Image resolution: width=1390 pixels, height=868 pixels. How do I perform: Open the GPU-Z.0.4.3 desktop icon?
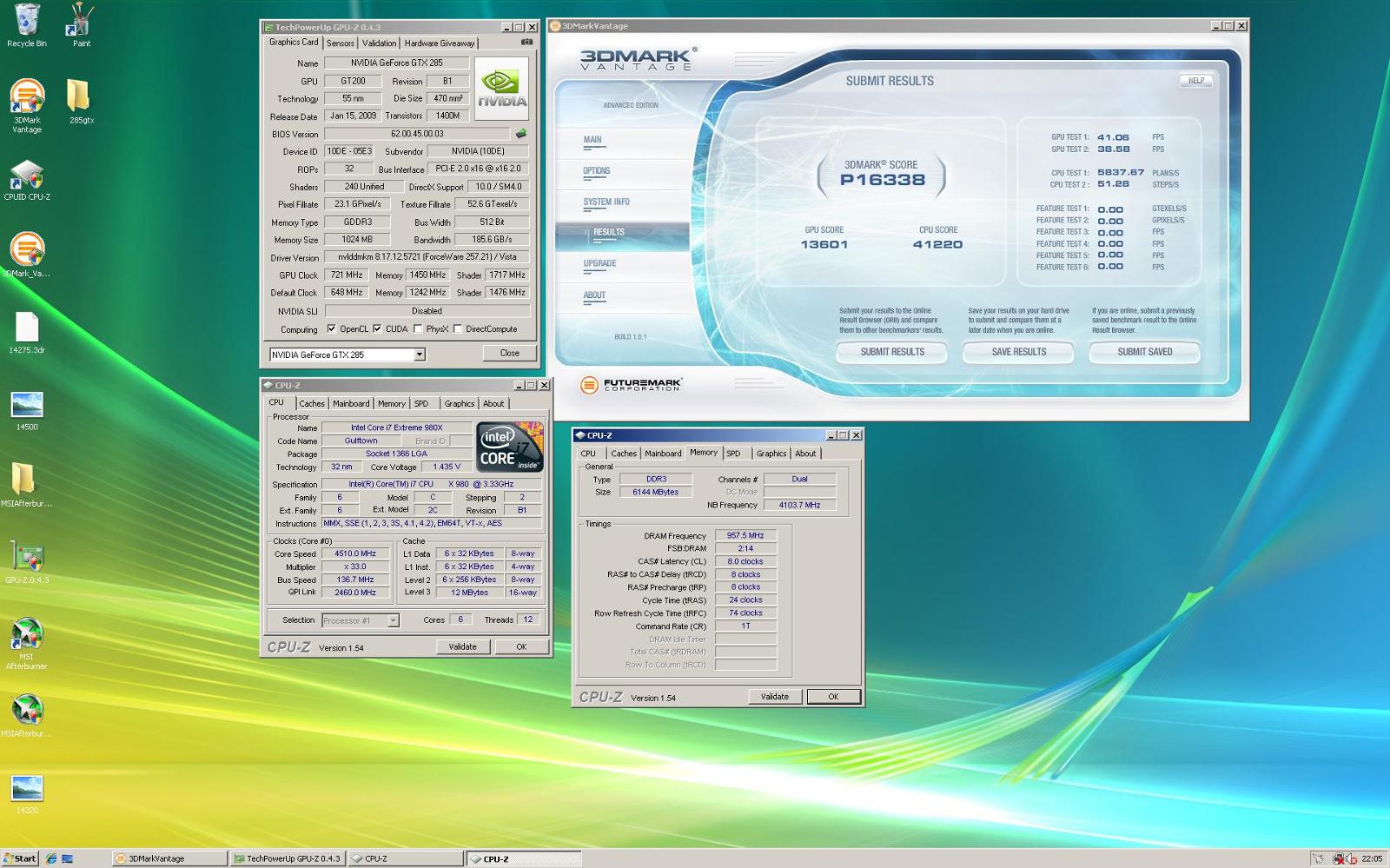[27, 561]
